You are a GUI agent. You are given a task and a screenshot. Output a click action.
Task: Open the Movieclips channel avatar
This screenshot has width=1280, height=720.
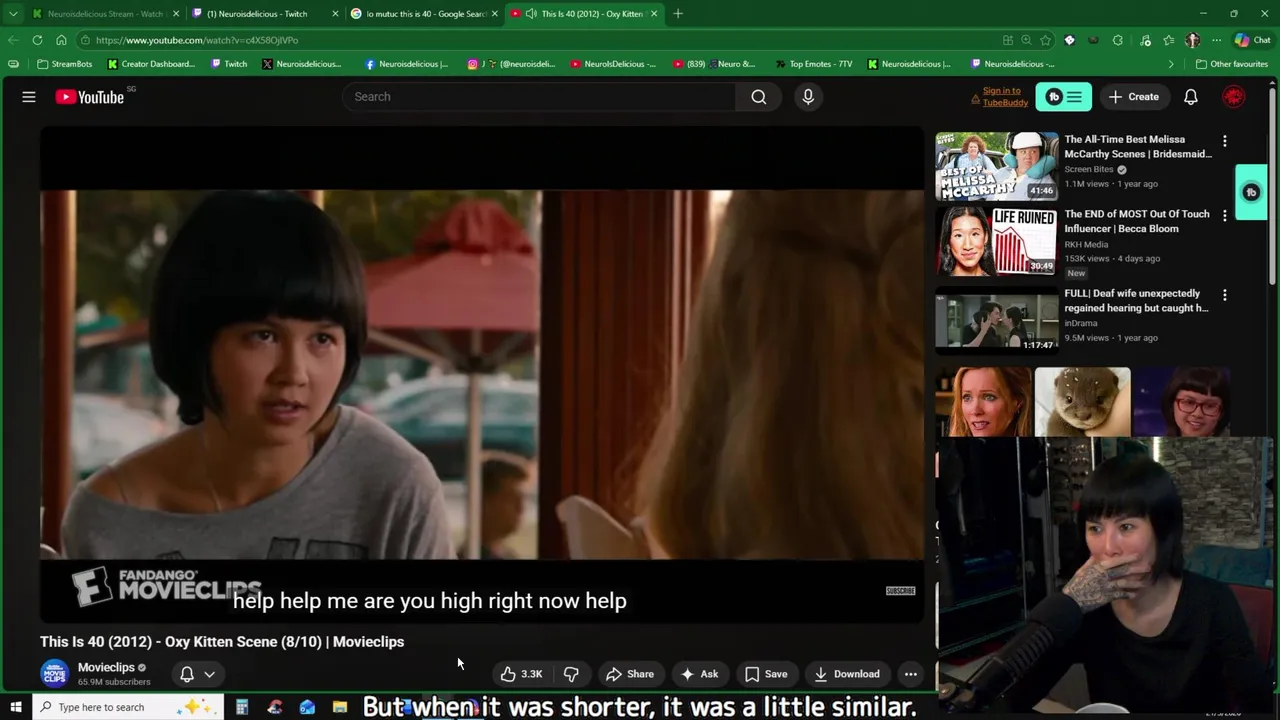(x=55, y=674)
